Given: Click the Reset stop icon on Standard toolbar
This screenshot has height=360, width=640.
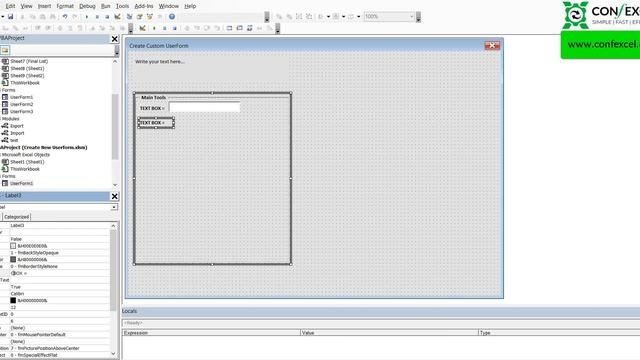Looking at the screenshot, I should pos(107,17).
